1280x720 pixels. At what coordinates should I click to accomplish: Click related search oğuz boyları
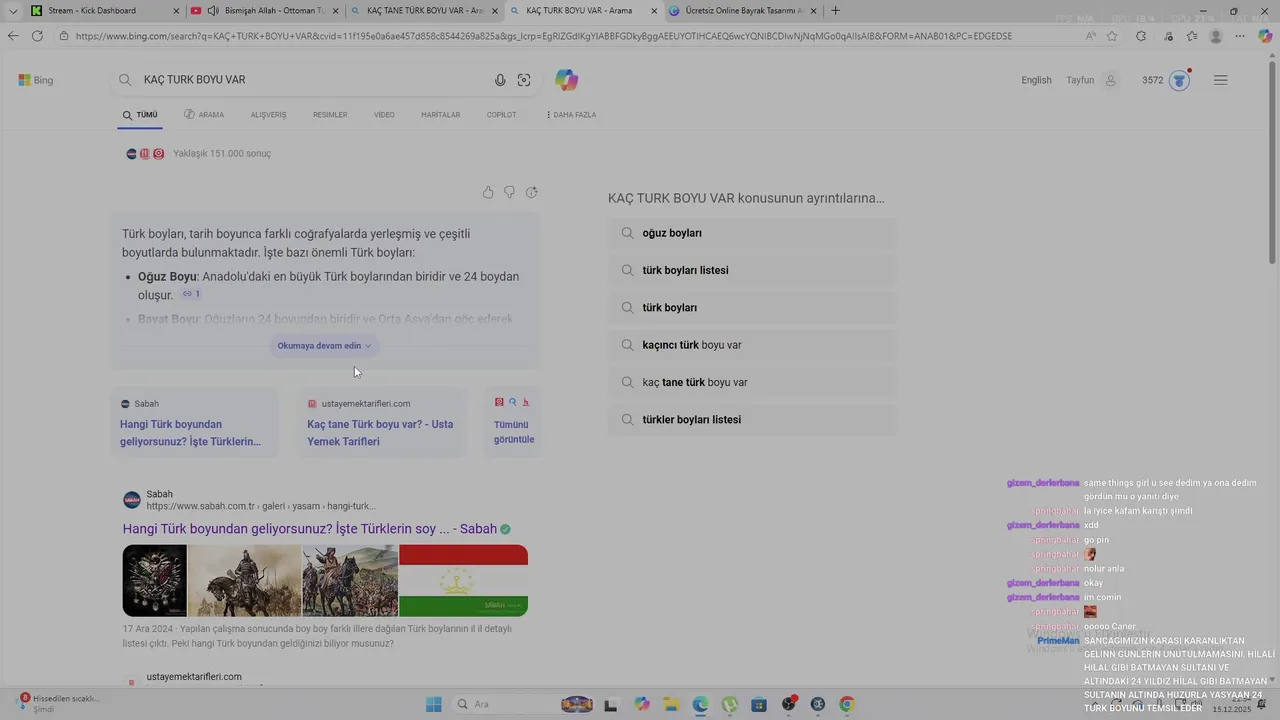752,233
